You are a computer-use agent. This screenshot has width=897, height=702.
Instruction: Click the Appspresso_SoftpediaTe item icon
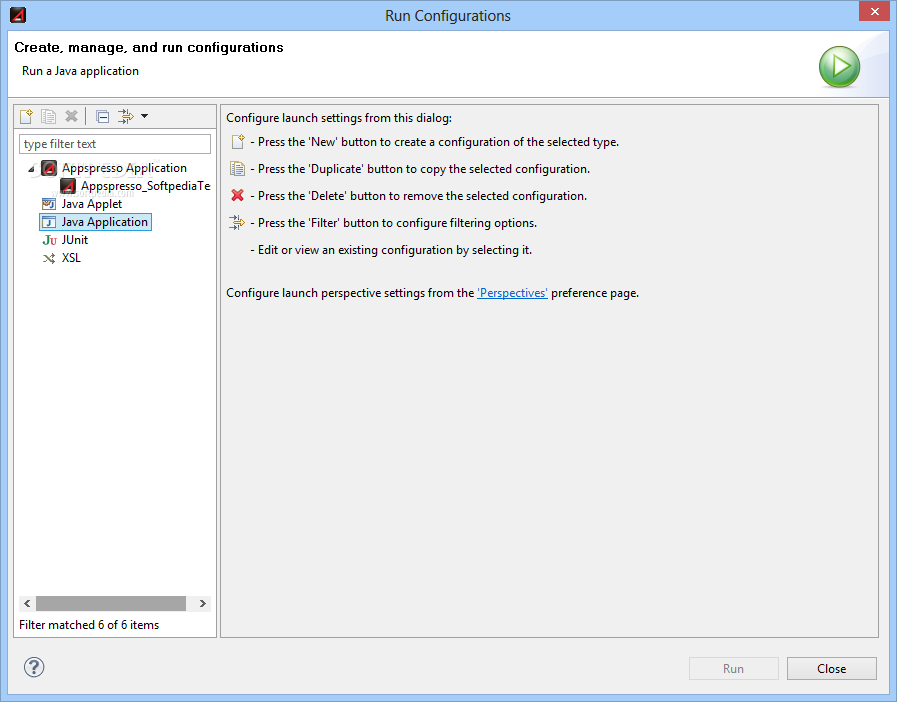point(68,186)
